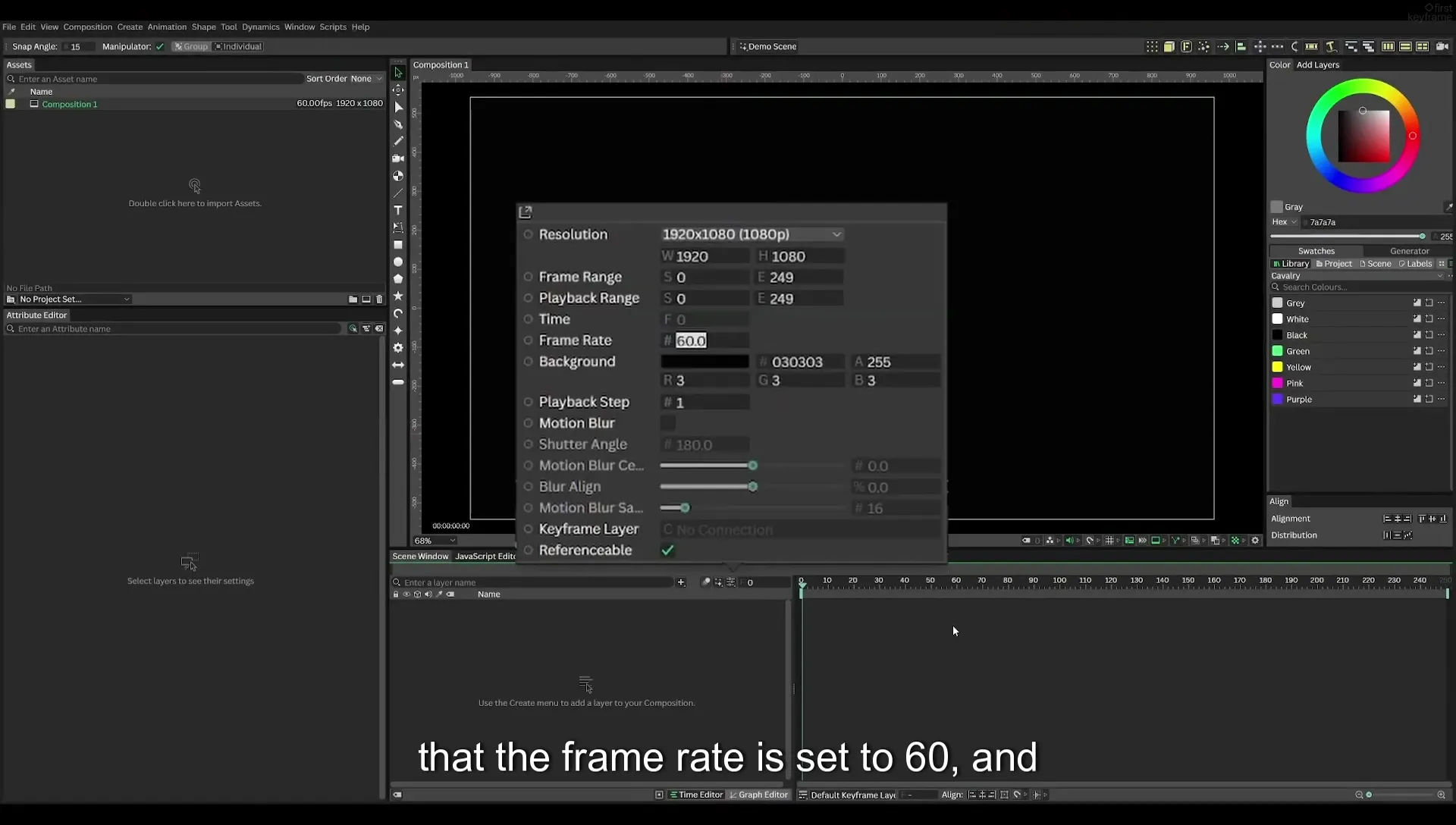Viewport: 1456px width, 825px height.
Task: Click the Frame Rate value field
Action: click(x=705, y=340)
